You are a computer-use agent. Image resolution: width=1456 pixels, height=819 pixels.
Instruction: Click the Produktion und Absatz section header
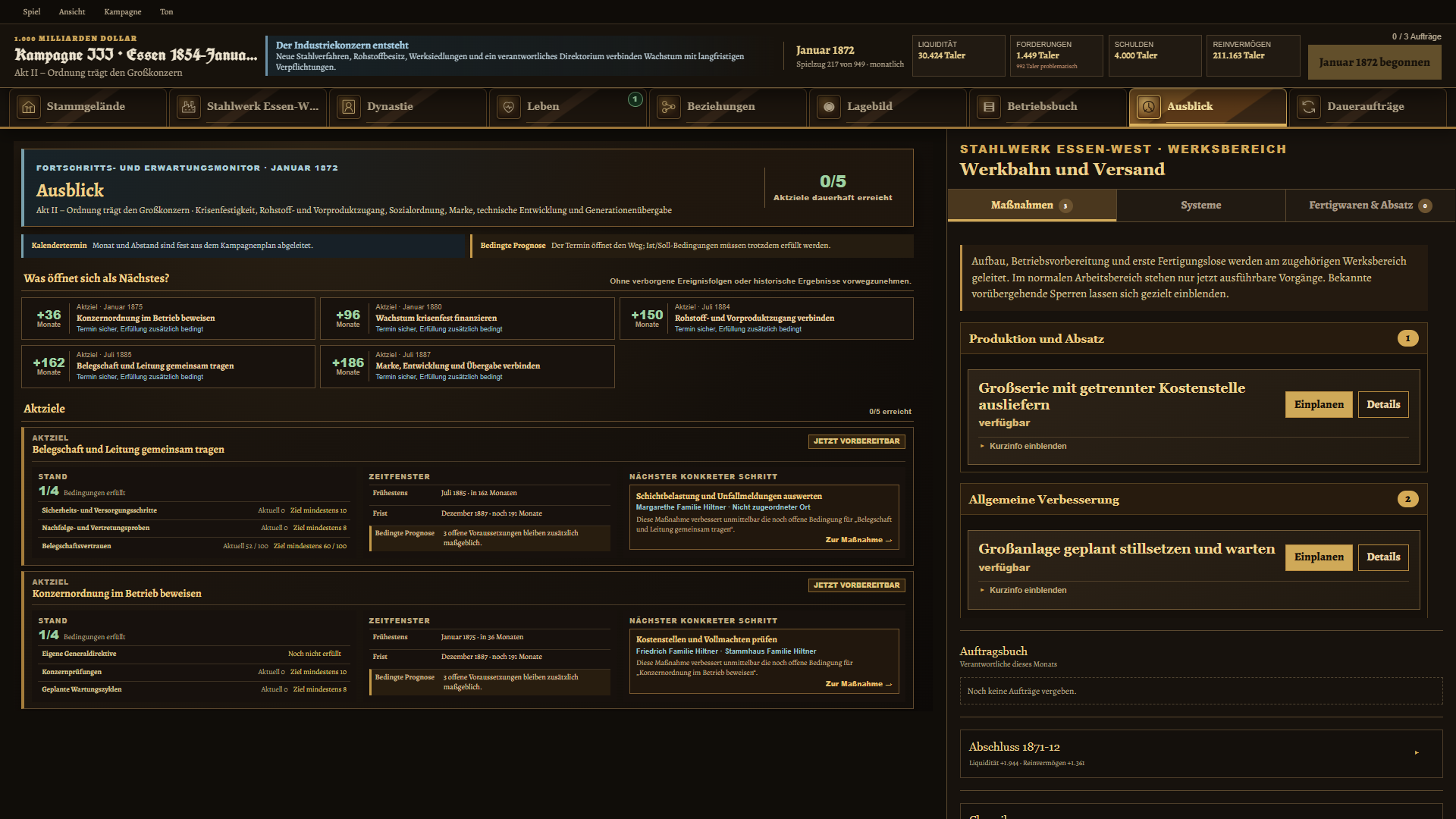pos(1194,339)
